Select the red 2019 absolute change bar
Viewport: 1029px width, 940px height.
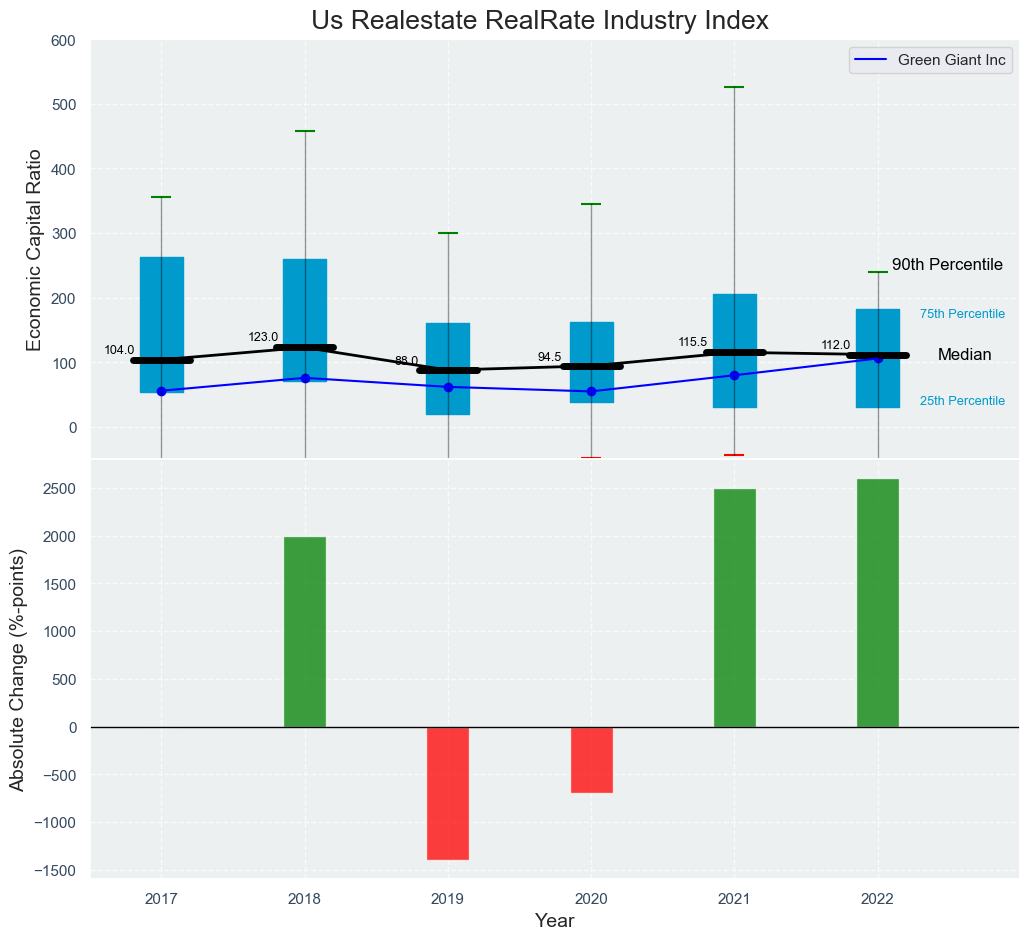click(448, 793)
